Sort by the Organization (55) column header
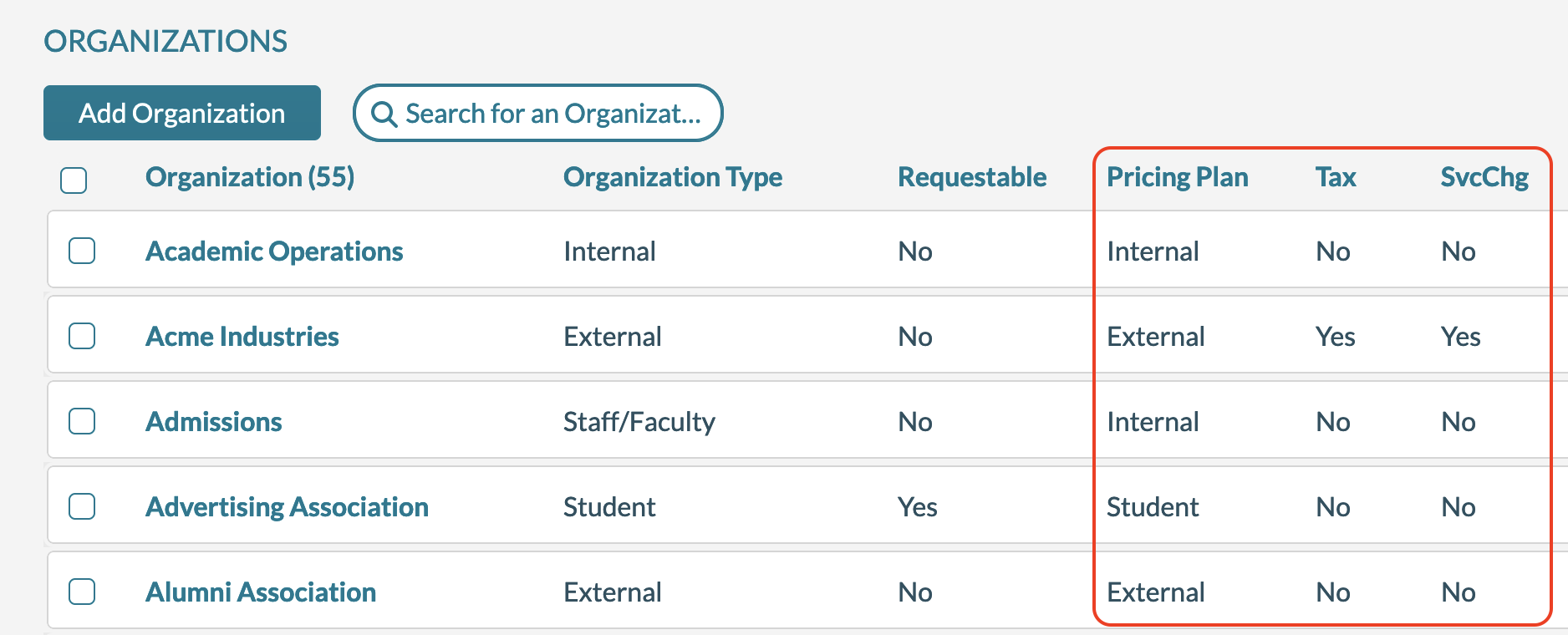1568x635 pixels. click(250, 177)
